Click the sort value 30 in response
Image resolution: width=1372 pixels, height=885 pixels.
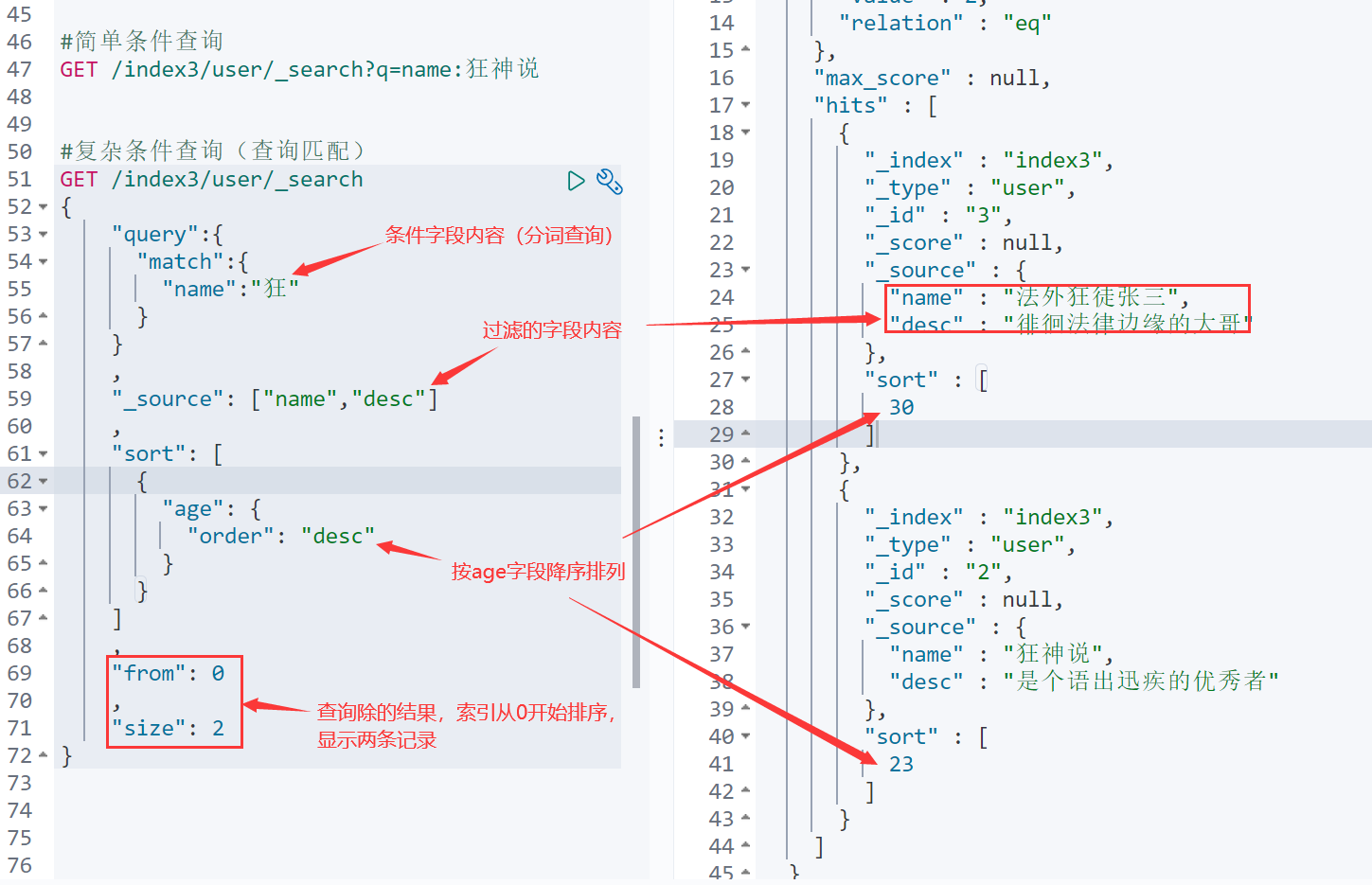click(x=901, y=408)
